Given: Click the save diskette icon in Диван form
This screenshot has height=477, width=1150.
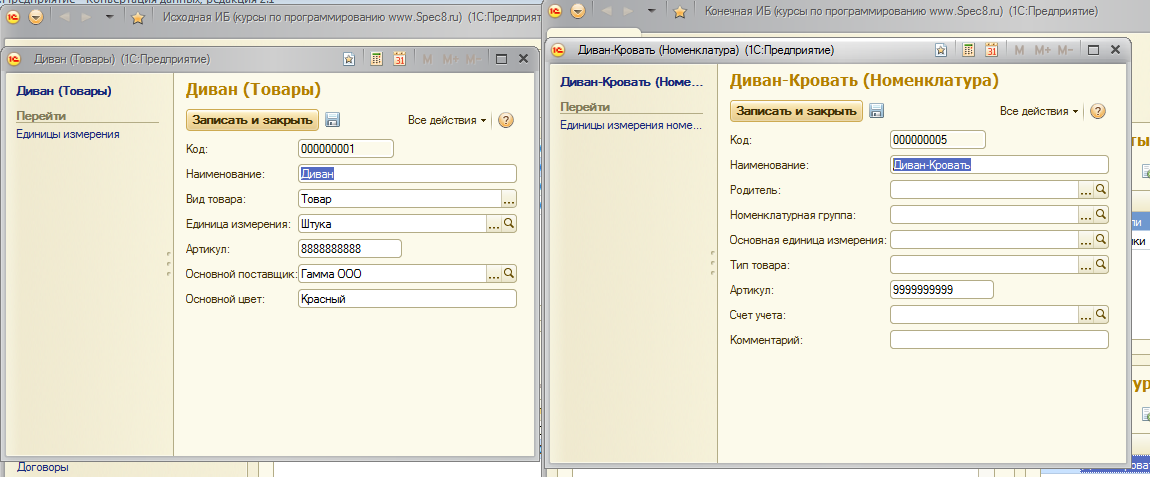Looking at the screenshot, I should pyautogui.click(x=333, y=120).
